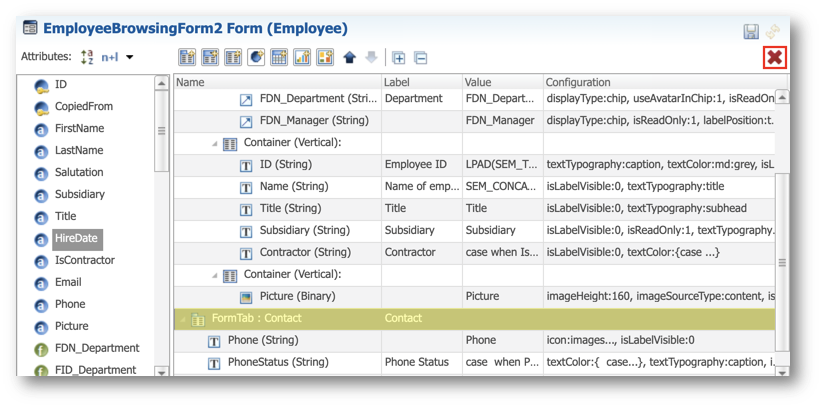Viewport: 821px width, 407px height.
Task: Select the HireDate attribute
Action: click(x=76, y=239)
